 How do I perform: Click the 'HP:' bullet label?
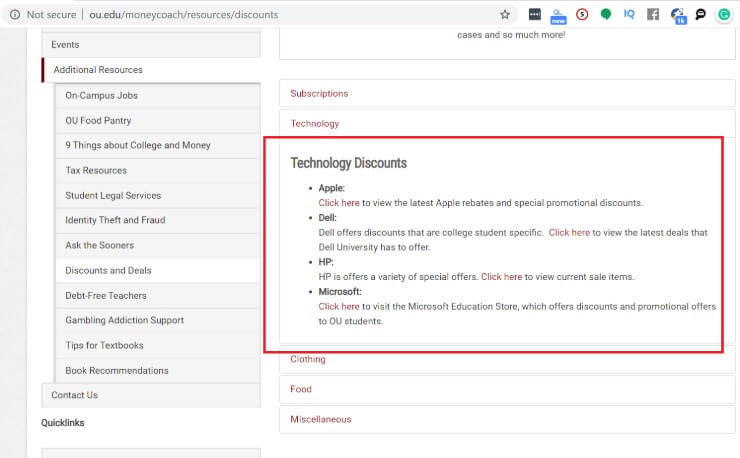click(x=326, y=262)
